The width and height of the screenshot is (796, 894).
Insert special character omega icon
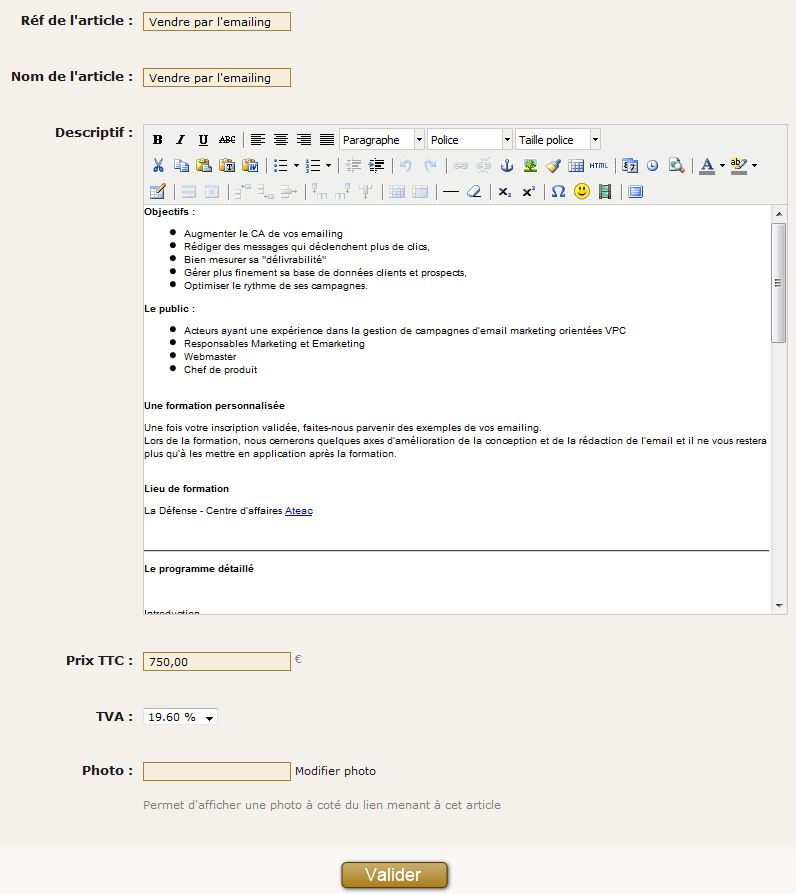558,192
